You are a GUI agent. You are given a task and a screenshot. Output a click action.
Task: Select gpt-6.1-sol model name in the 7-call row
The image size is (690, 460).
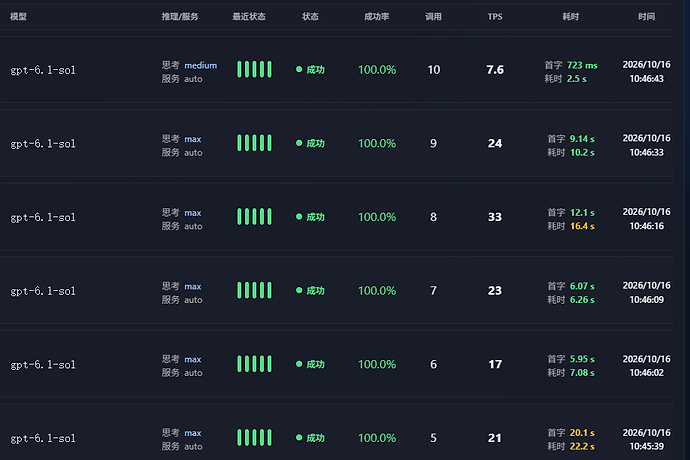pyautogui.click(x=43, y=291)
